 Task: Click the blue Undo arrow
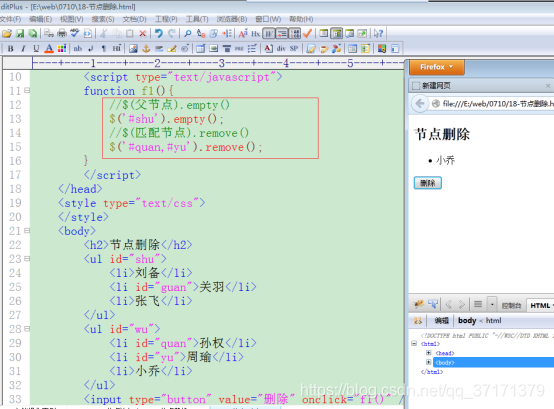click(159, 34)
